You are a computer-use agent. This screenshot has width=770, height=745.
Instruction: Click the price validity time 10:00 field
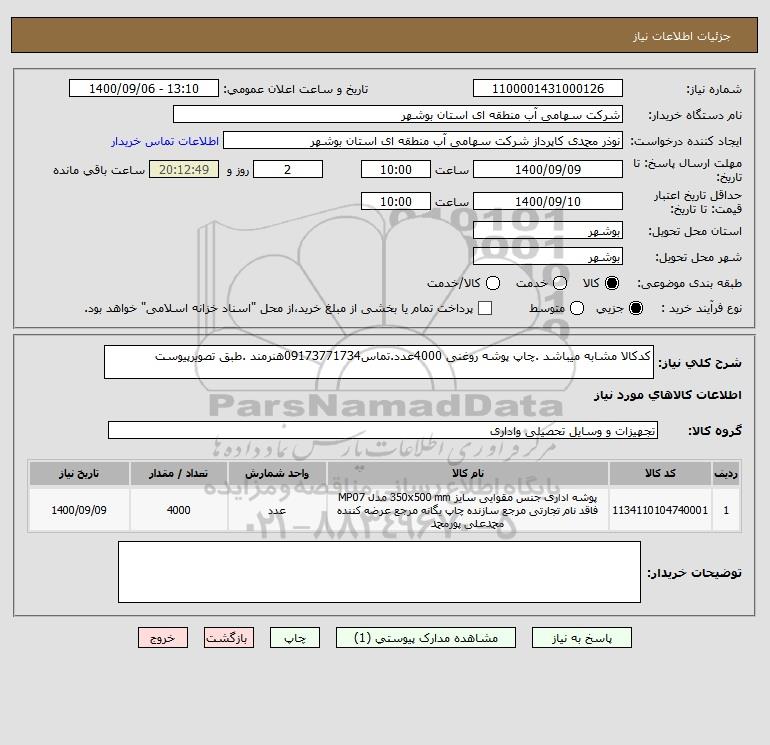(396, 201)
